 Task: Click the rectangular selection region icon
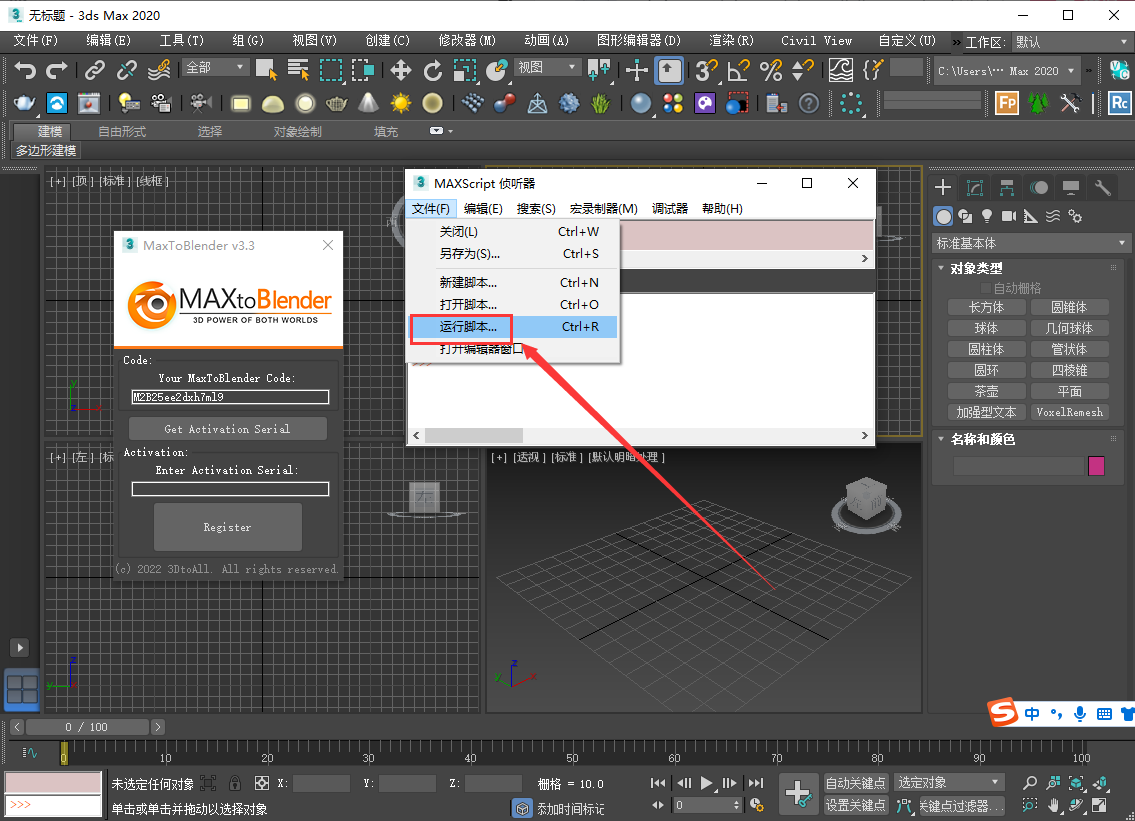point(331,70)
